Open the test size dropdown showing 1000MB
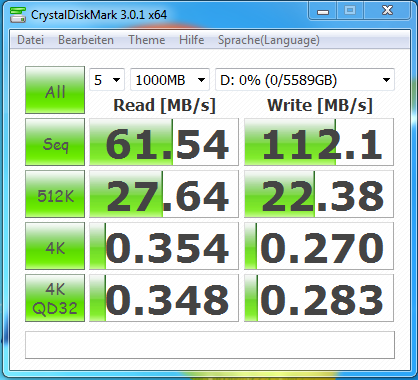This screenshot has height=380, width=418. click(170, 80)
